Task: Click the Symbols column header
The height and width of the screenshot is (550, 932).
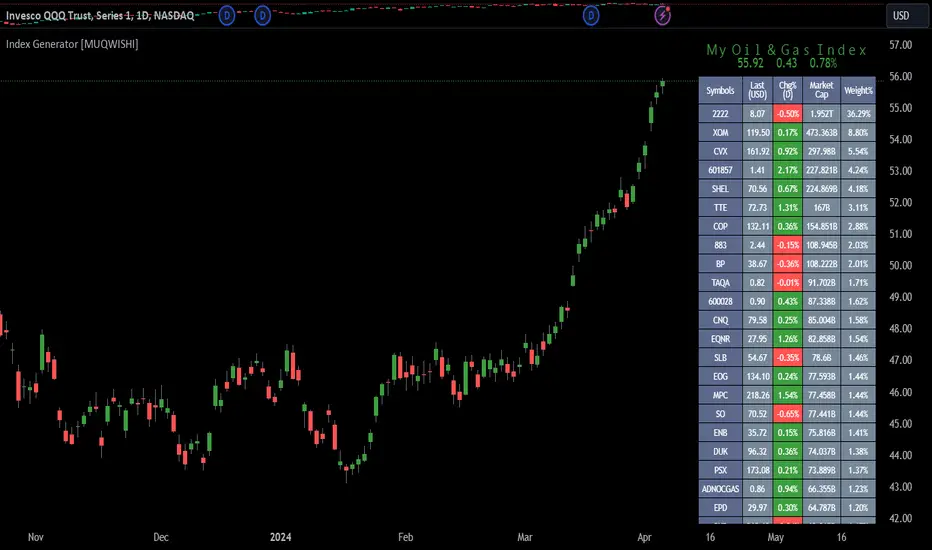Action: tap(720, 90)
